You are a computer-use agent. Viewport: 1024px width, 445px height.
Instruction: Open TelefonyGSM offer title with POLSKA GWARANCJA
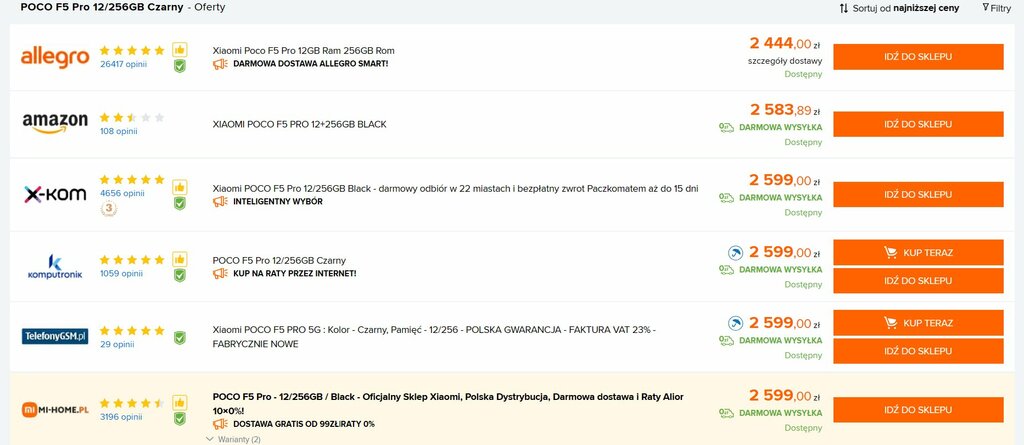pyautogui.click(x=434, y=337)
